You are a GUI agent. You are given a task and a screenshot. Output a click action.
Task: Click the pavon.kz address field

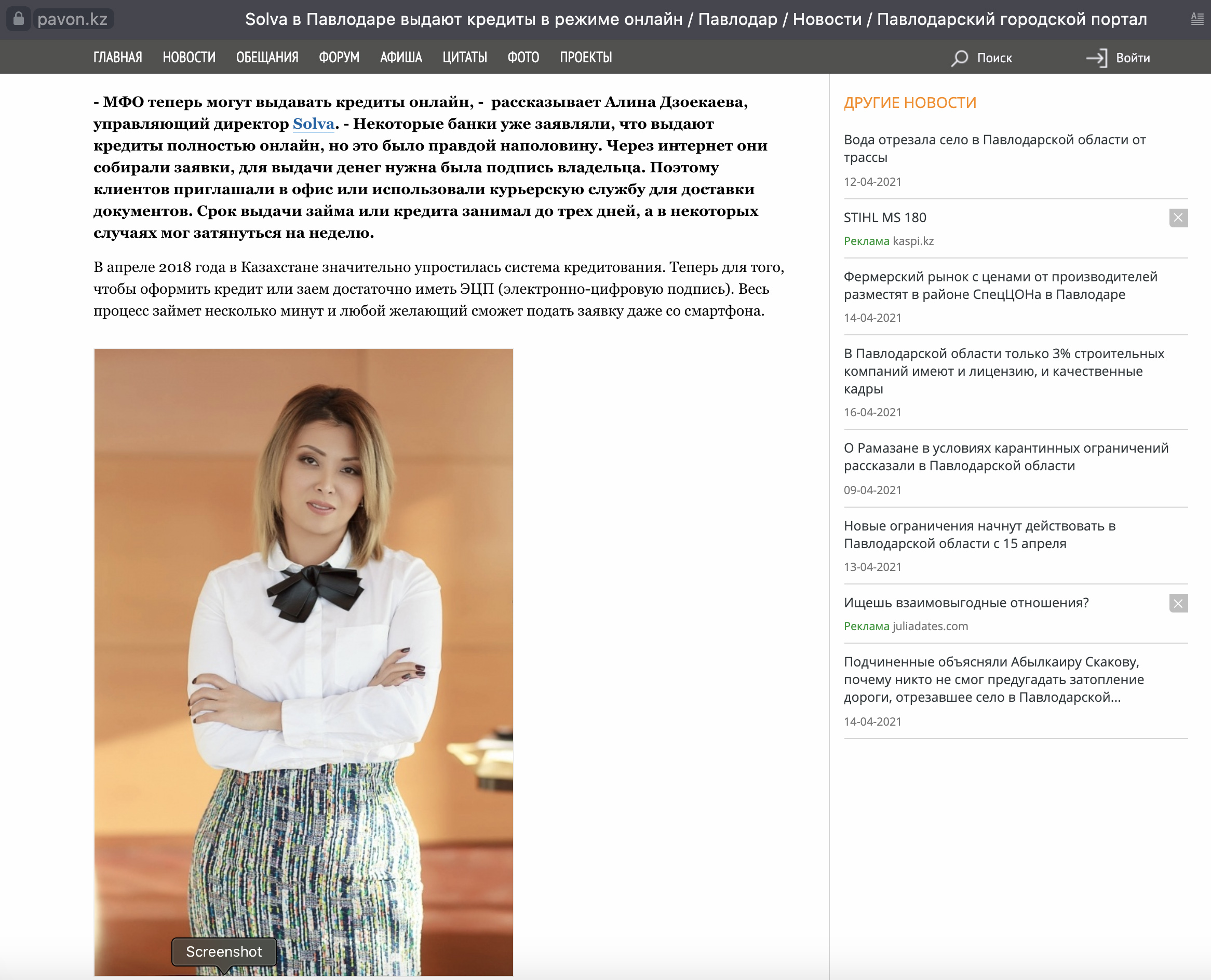[x=72, y=19]
